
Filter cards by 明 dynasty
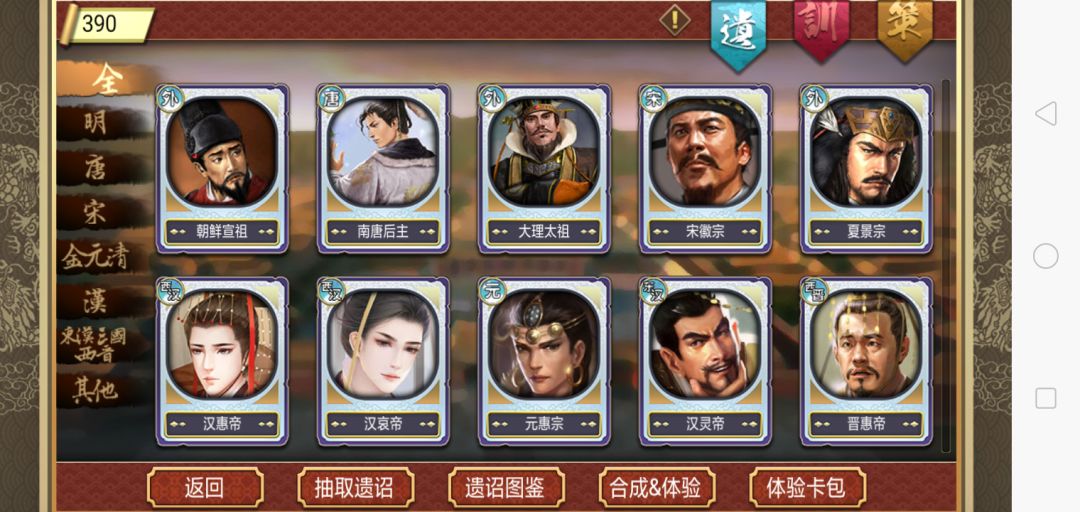pyautogui.click(x=96, y=123)
